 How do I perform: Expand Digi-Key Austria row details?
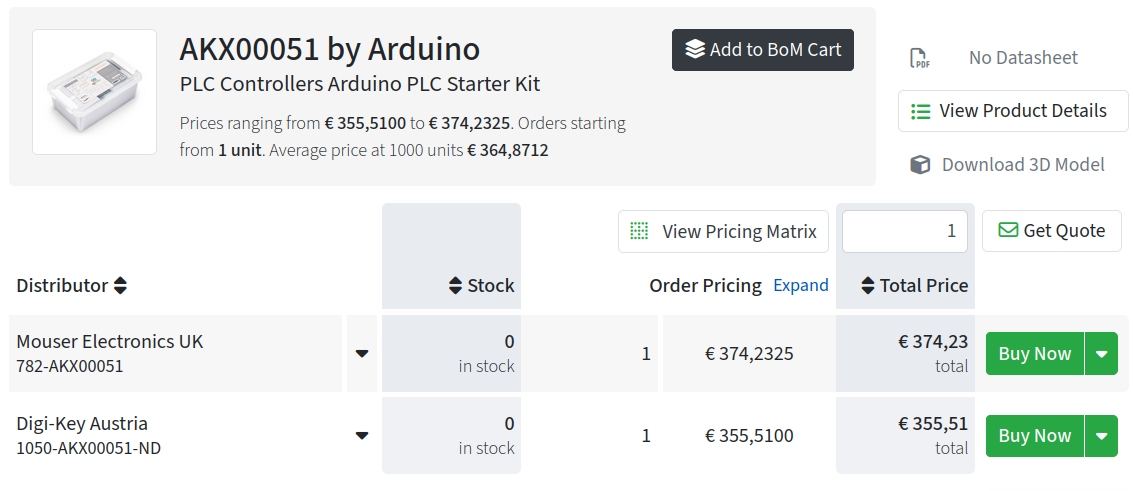pyautogui.click(x=362, y=435)
